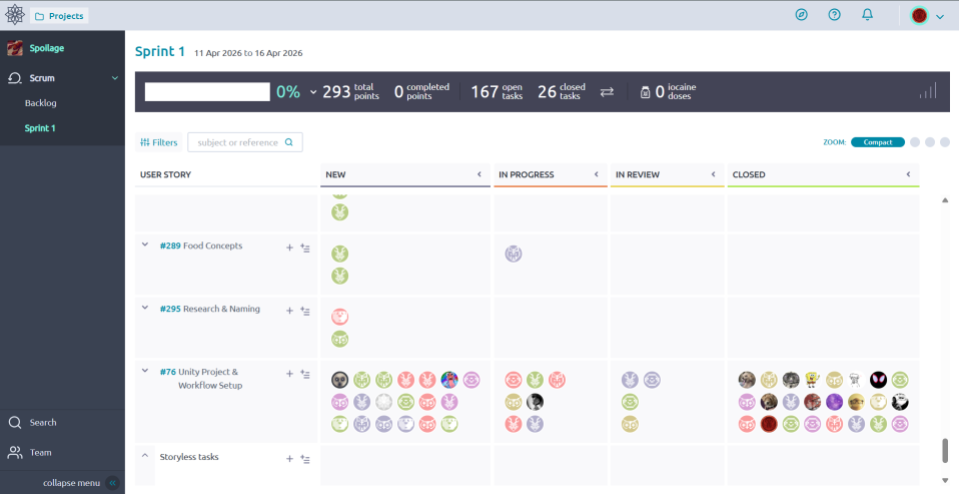Select the Compact zoom level
The height and width of the screenshot is (494, 959).
click(x=877, y=142)
